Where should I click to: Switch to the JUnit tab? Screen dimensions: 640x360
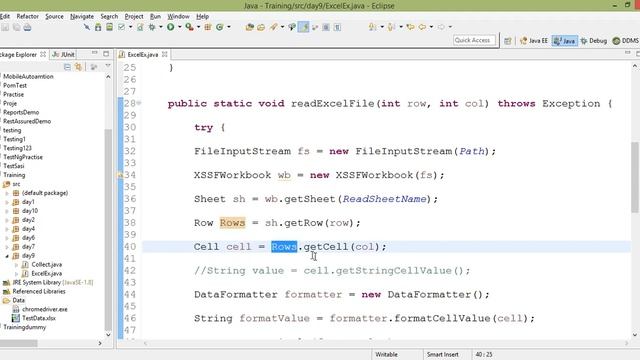pyautogui.click(x=63, y=54)
